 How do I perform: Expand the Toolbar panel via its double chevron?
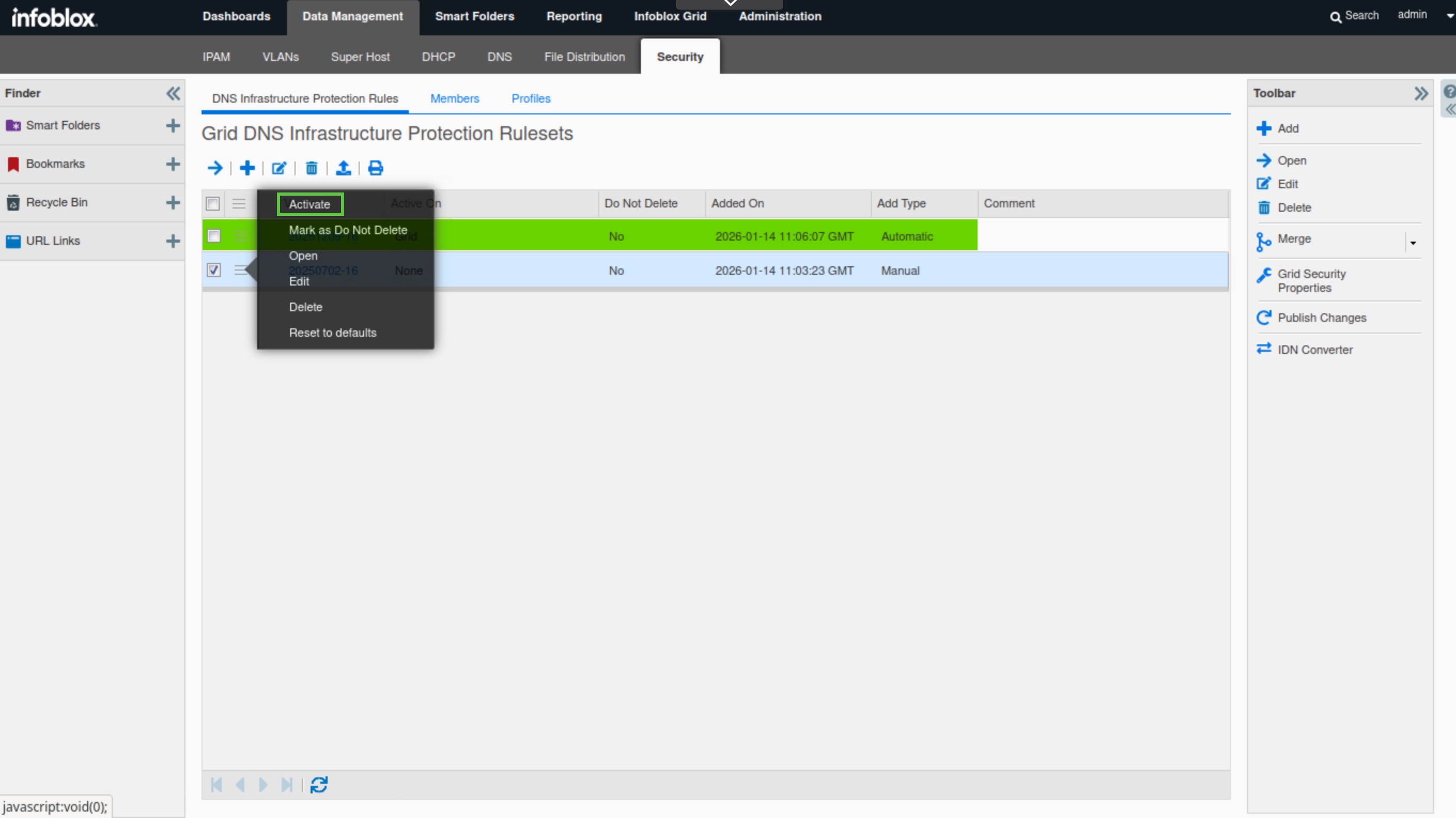[x=1422, y=93]
